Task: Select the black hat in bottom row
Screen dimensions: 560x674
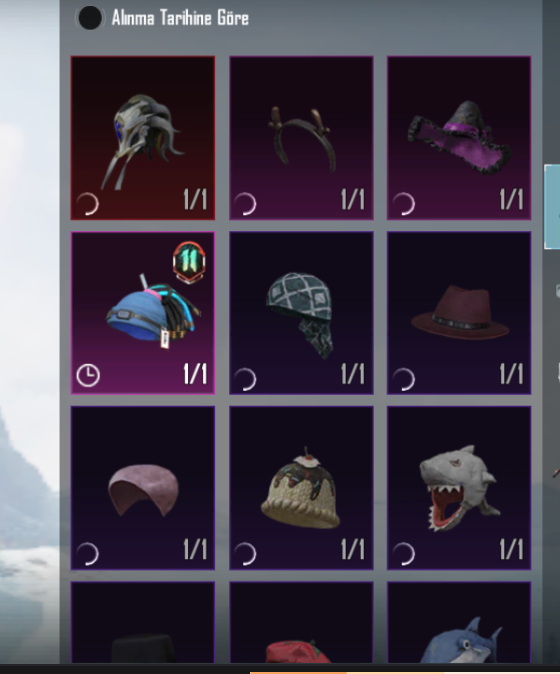Action: point(143,623)
